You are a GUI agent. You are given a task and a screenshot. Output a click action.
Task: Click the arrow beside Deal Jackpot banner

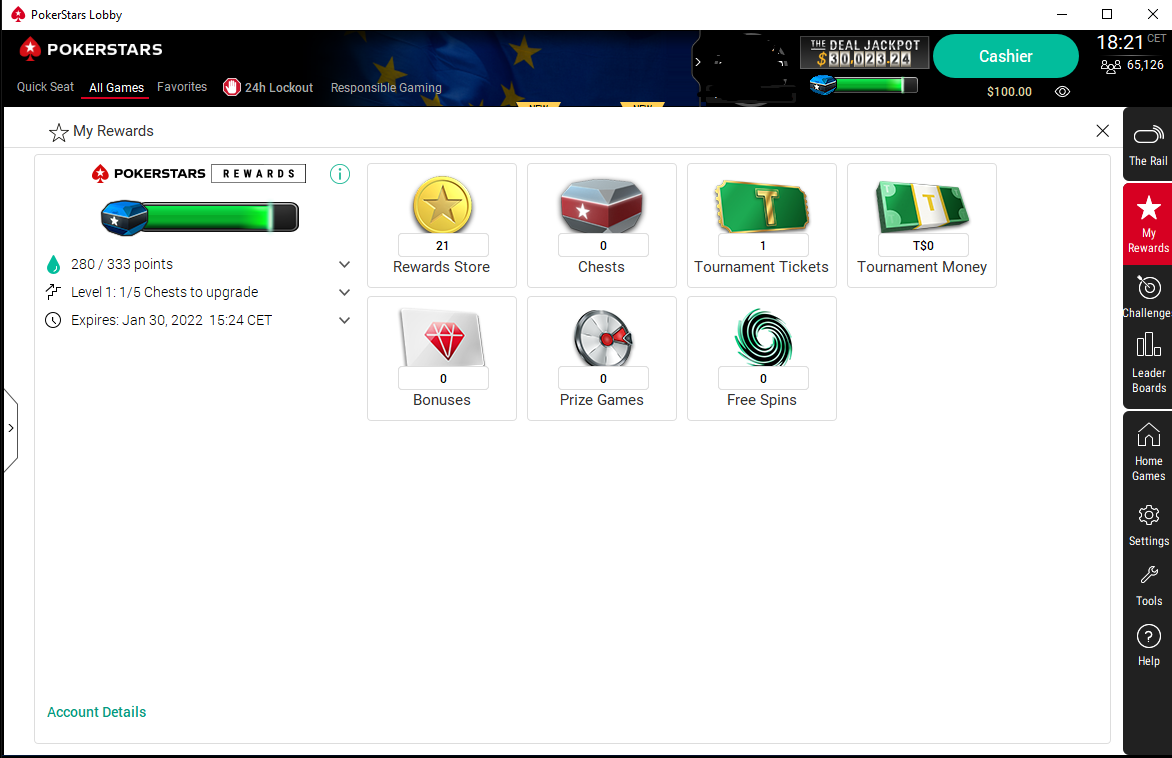[698, 62]
